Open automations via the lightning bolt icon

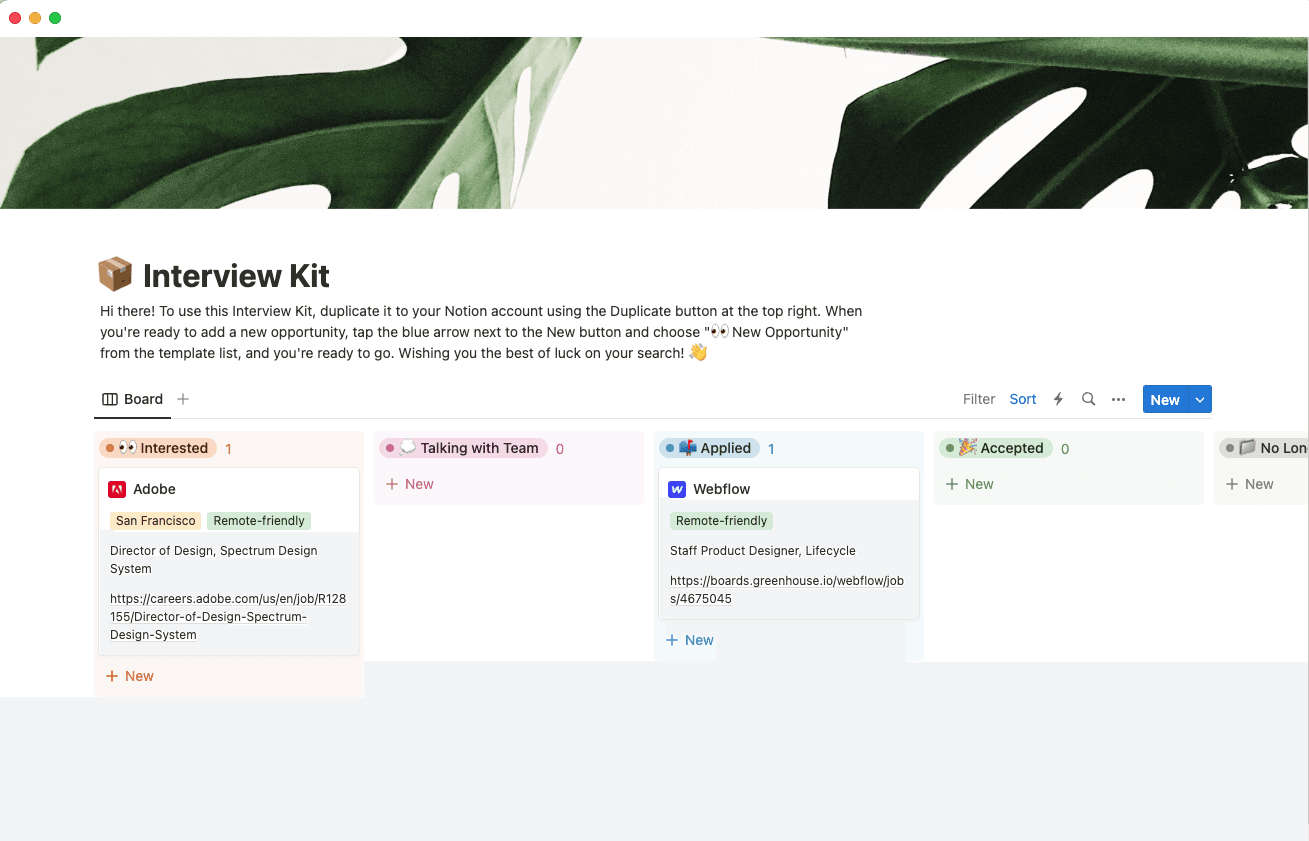(1058, 399)
